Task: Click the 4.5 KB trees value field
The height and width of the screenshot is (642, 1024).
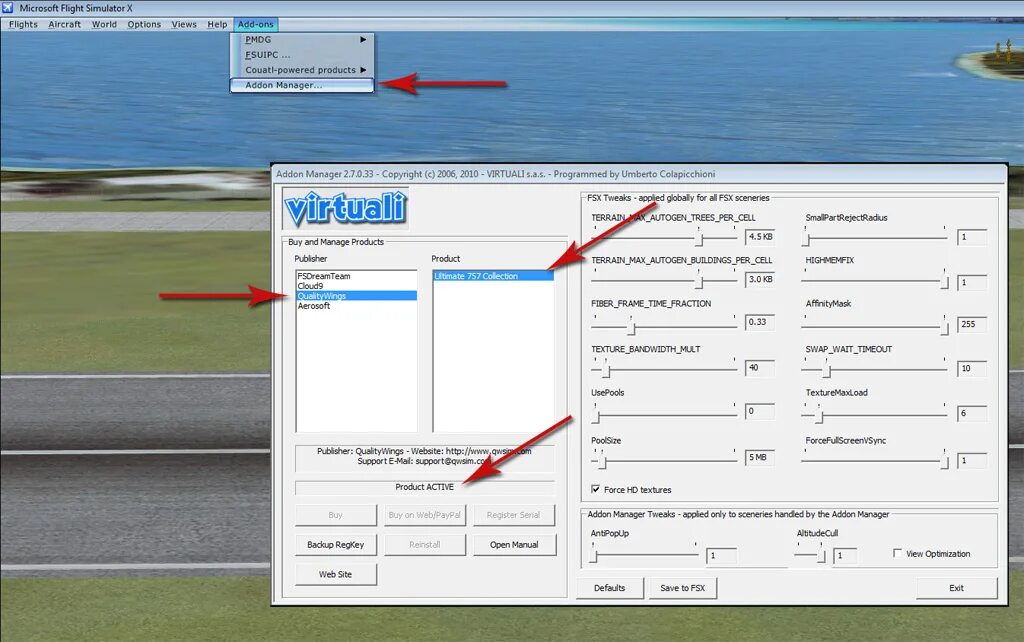Action: pos(760,236)
